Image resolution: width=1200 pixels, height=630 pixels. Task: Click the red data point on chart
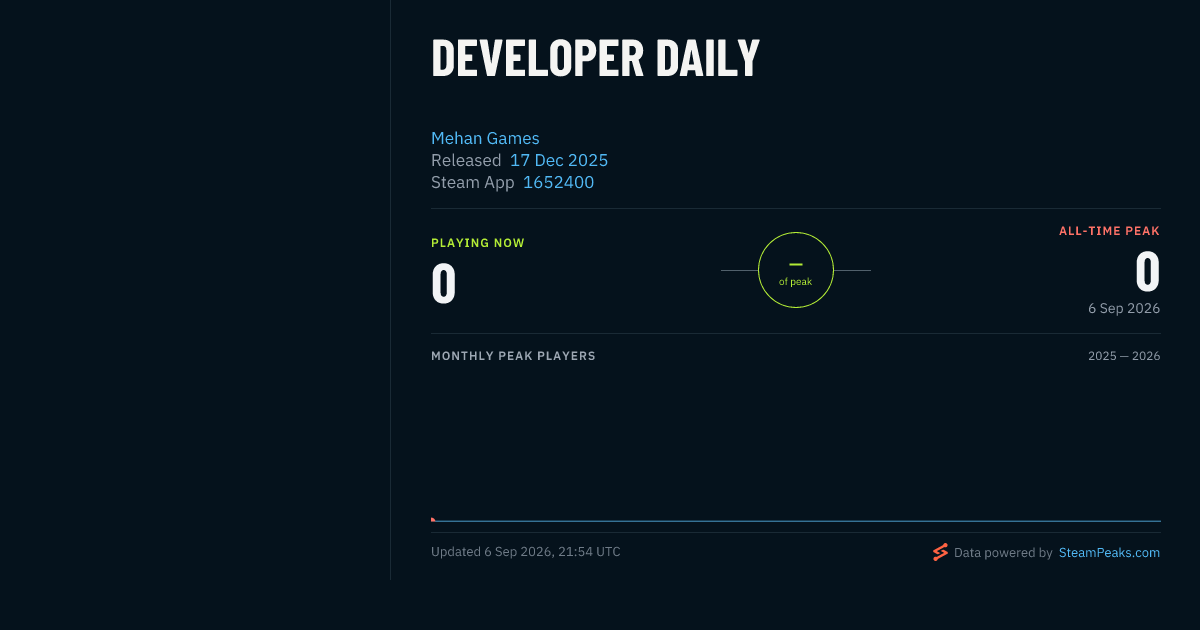[x=432, y=519]
